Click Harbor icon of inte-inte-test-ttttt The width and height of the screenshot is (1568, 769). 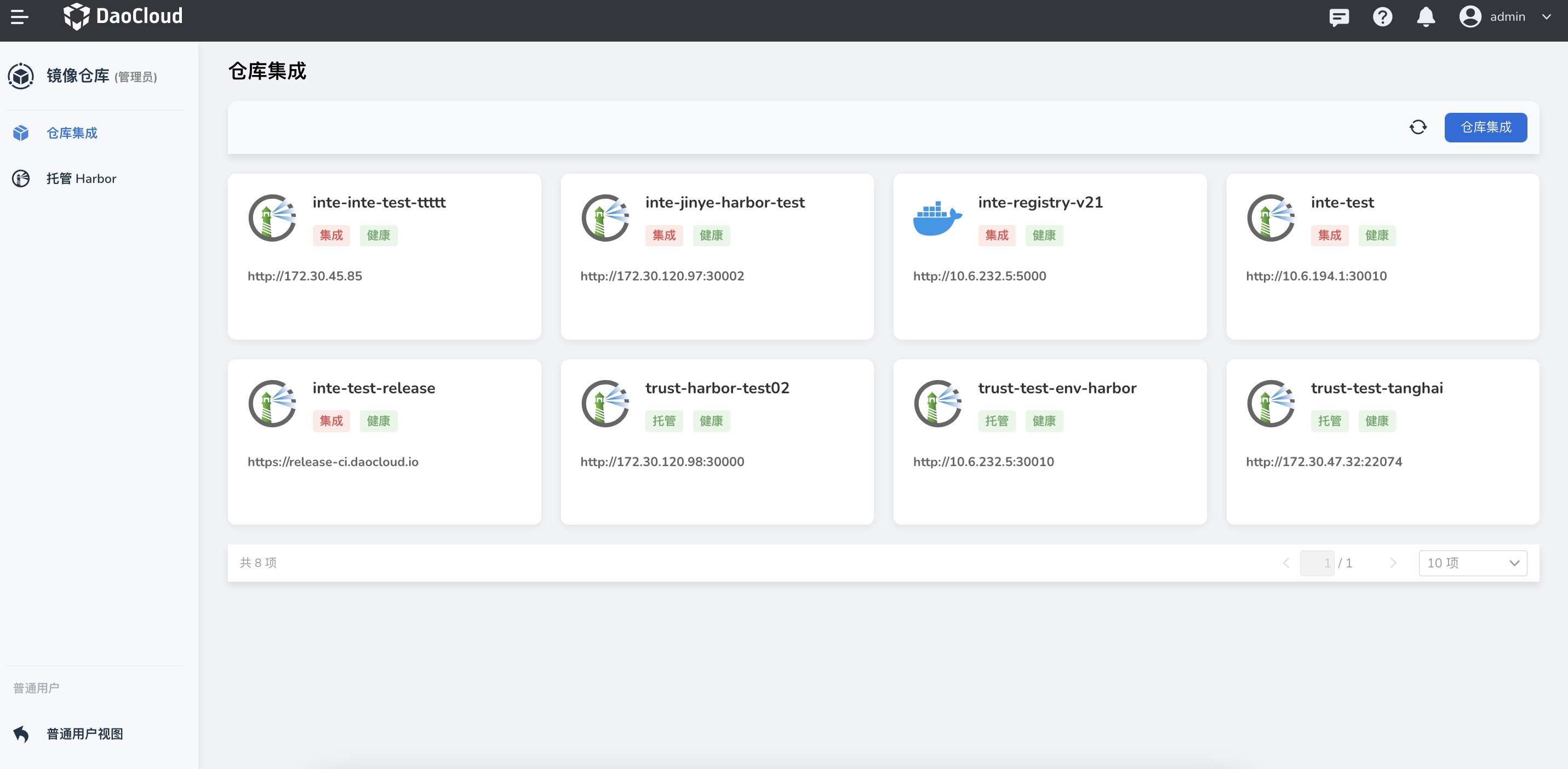(272, 218)
